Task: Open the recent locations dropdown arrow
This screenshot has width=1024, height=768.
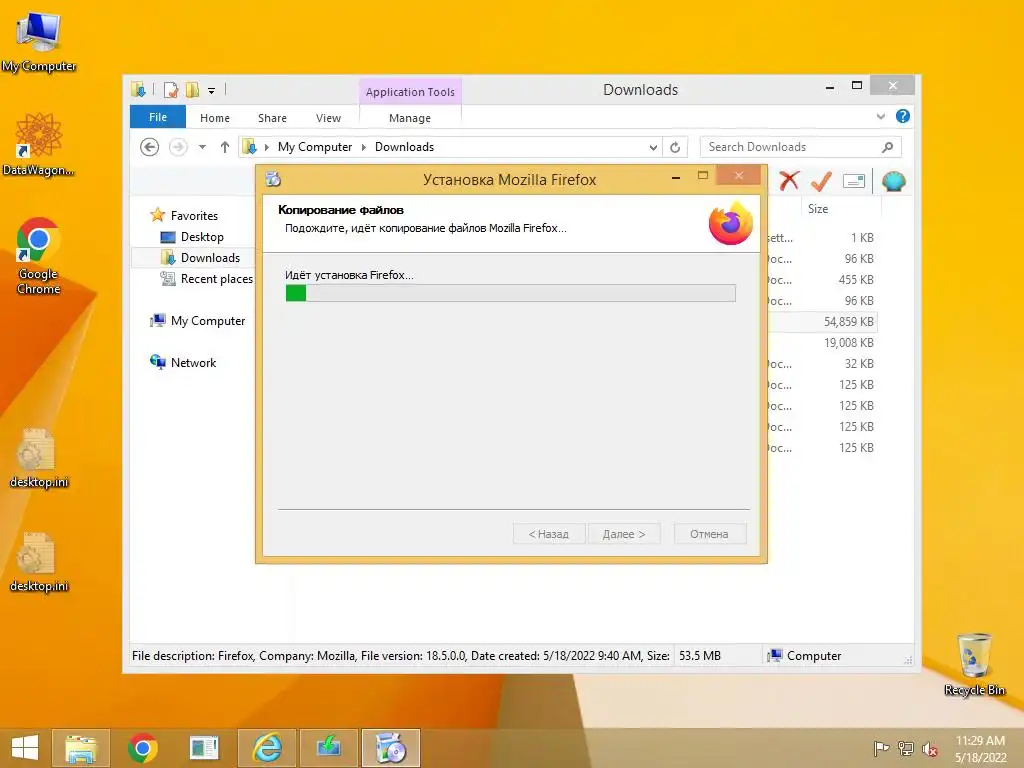Action: coord(202,147)
